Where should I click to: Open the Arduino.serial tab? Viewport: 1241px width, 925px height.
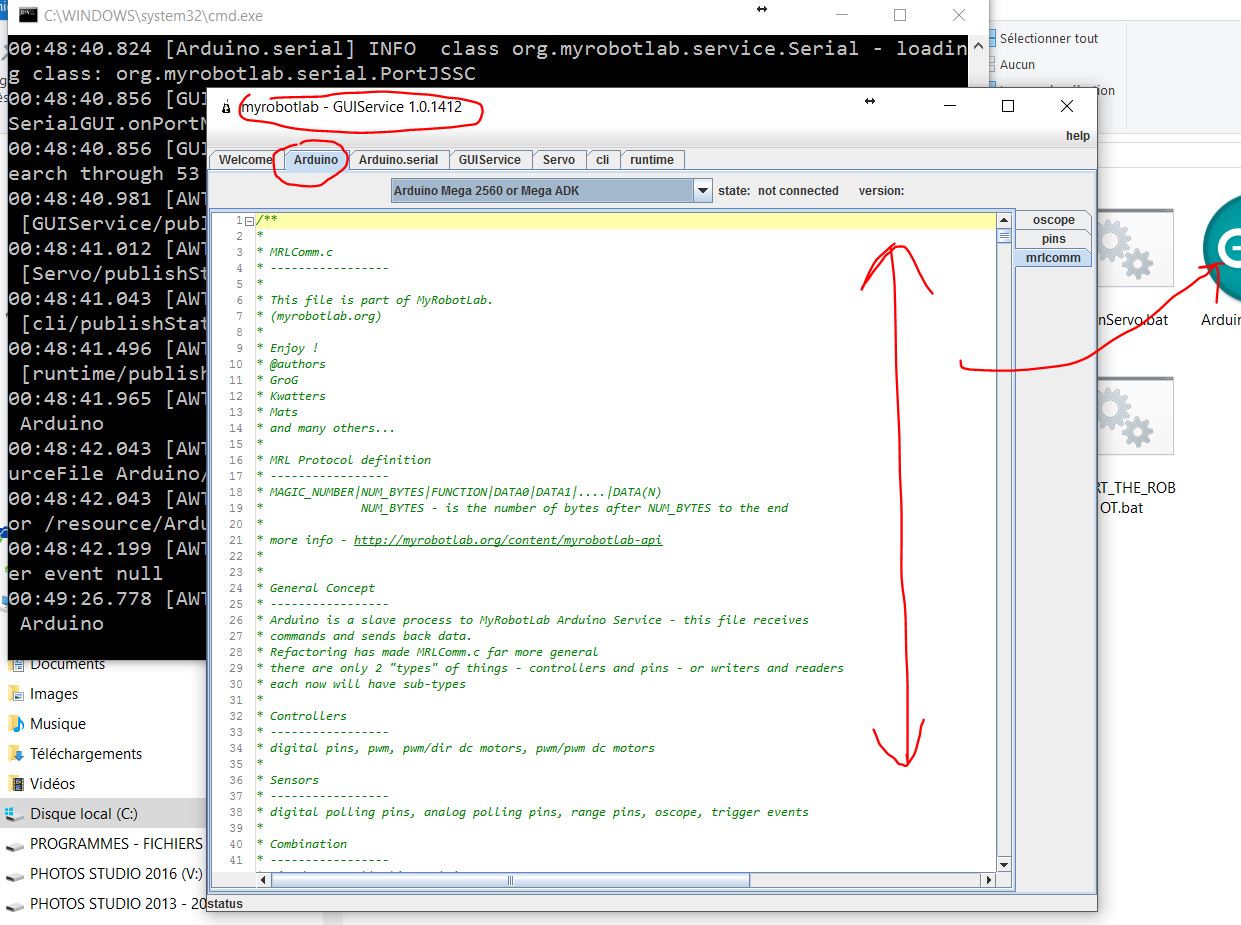click(398, 160)
